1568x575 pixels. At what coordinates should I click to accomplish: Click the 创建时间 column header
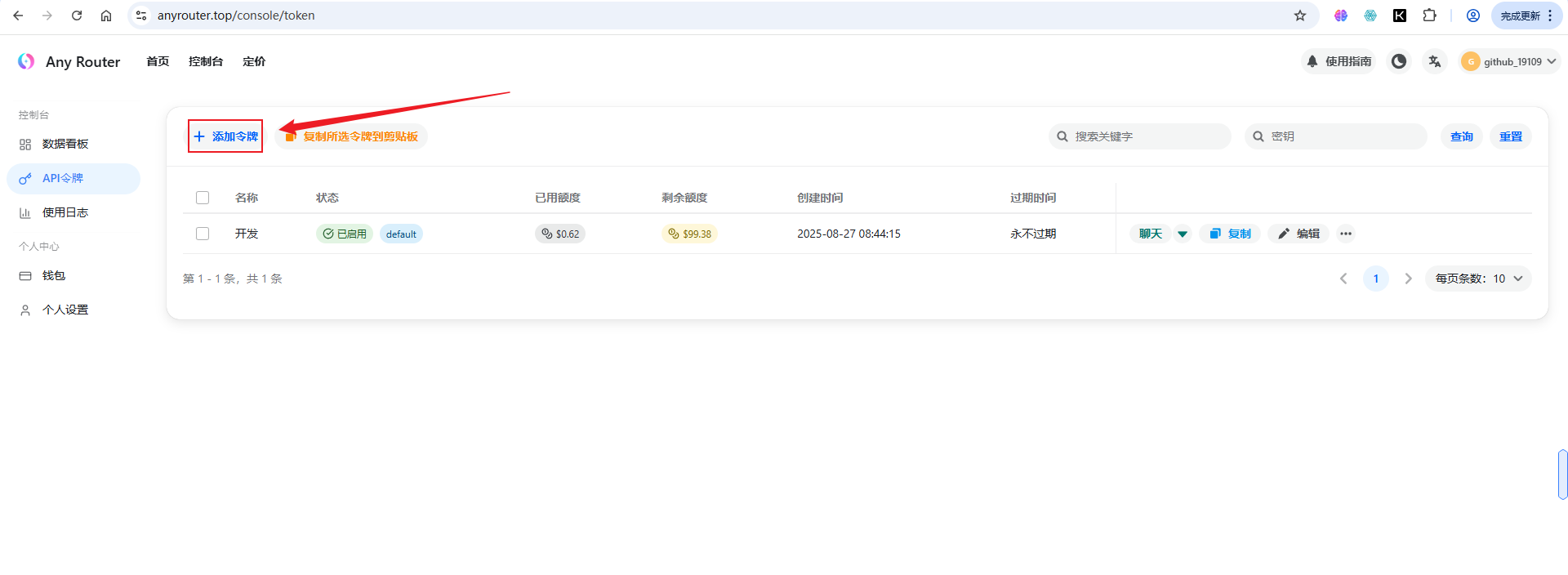pos(820,198)
